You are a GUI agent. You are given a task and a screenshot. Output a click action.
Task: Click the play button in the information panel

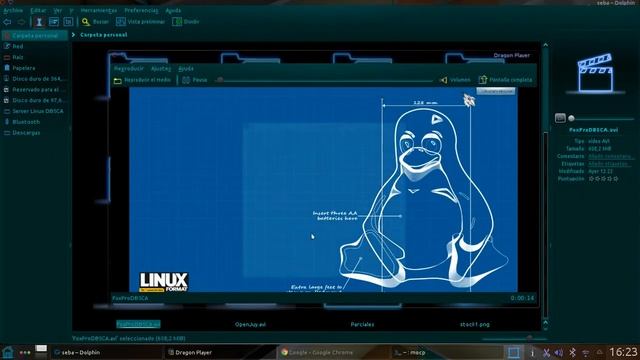(x=560, y=118)
